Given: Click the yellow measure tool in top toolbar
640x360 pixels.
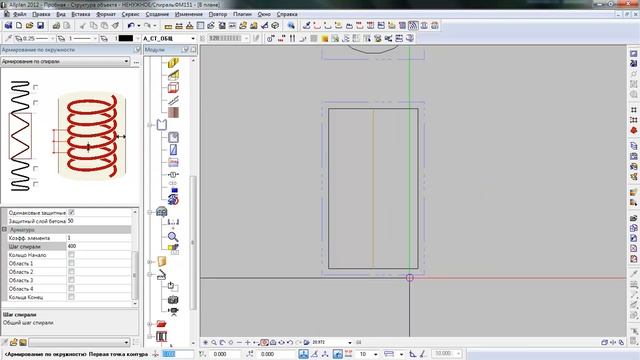Looking at the screenshot, I should (168, 26).
